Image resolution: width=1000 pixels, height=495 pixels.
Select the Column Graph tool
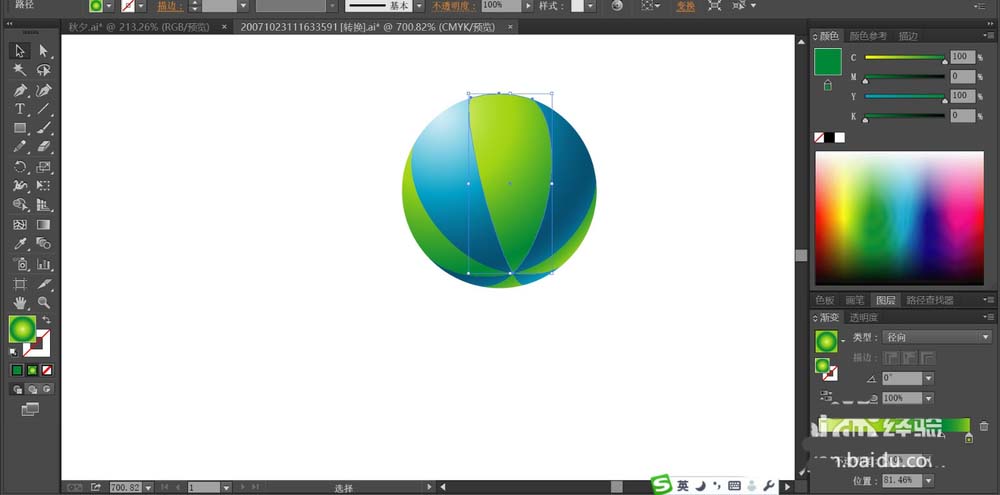coord(43,263)
